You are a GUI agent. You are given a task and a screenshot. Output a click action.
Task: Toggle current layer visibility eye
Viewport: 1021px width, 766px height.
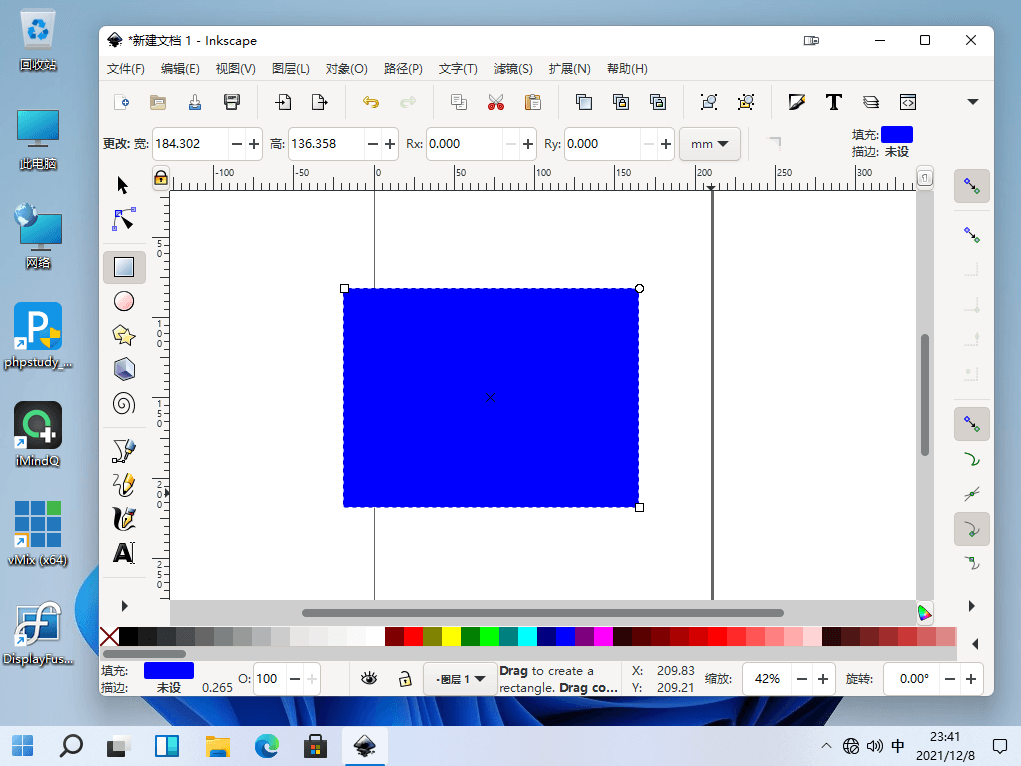click(369, 679)
